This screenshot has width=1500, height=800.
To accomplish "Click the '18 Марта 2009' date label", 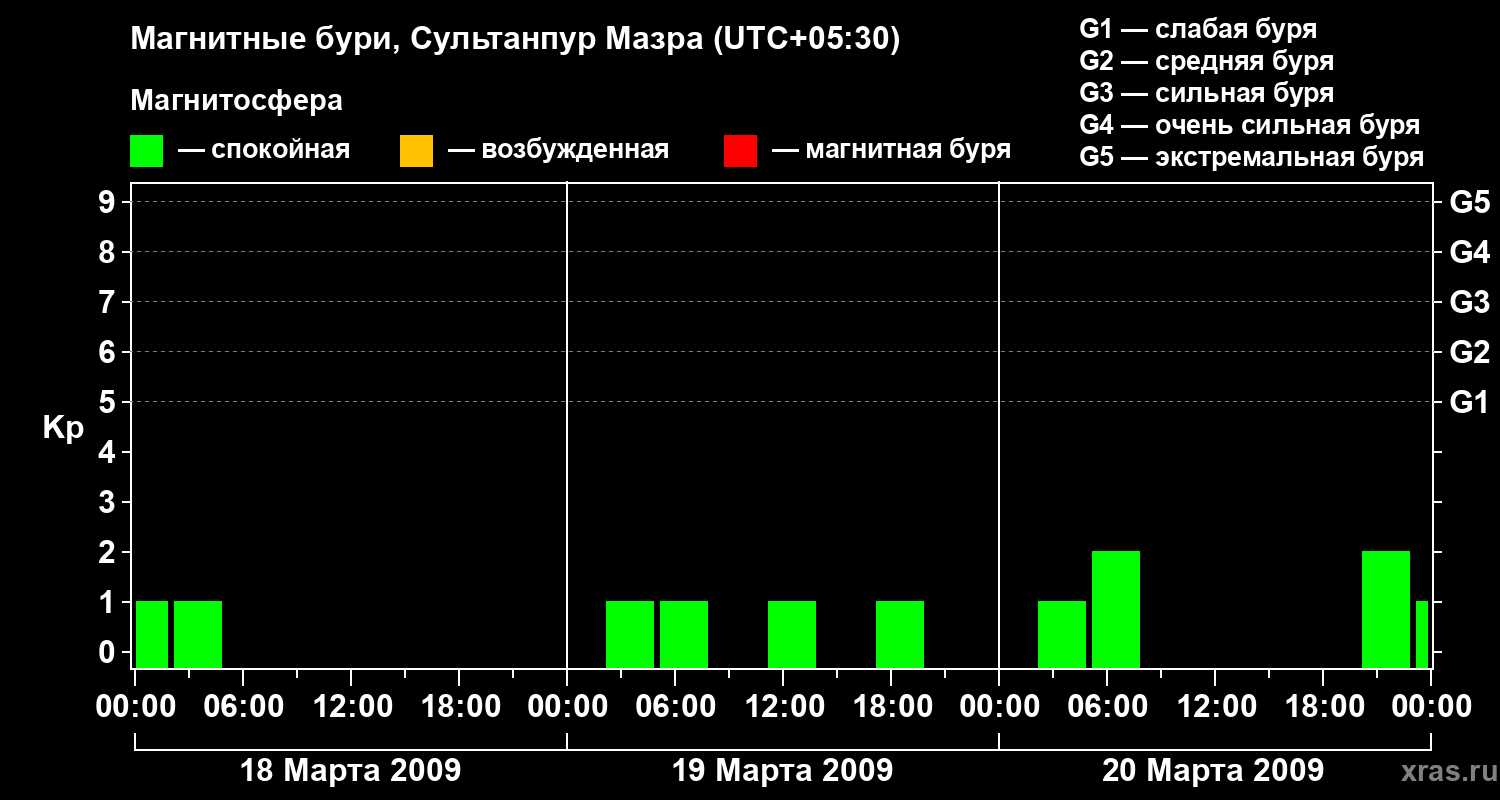I will pyautogui.click(x=351, y=771).
